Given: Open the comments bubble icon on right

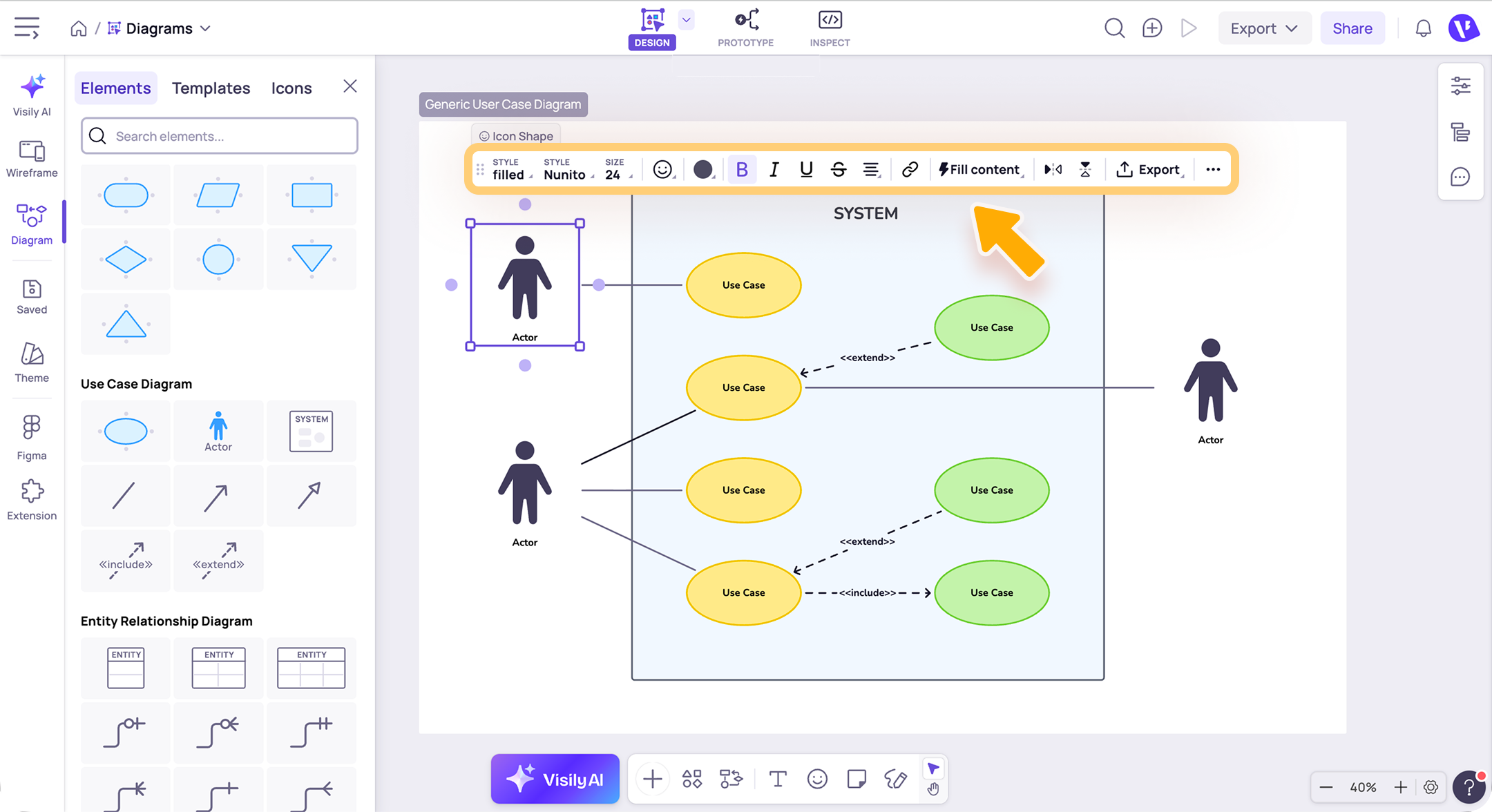Looking at the screenshot, I should click(1460, 177).
